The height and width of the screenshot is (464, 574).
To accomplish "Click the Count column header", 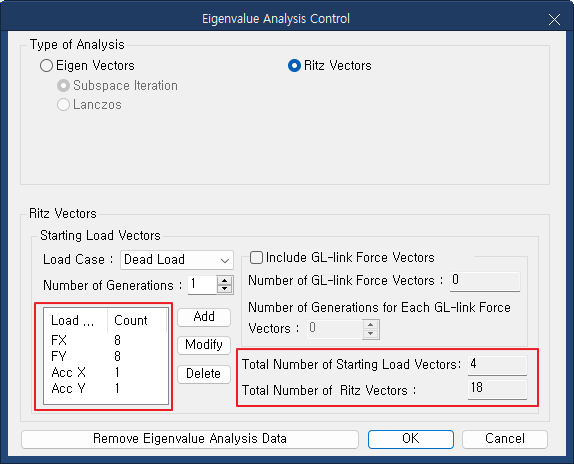I will point(137,321).
